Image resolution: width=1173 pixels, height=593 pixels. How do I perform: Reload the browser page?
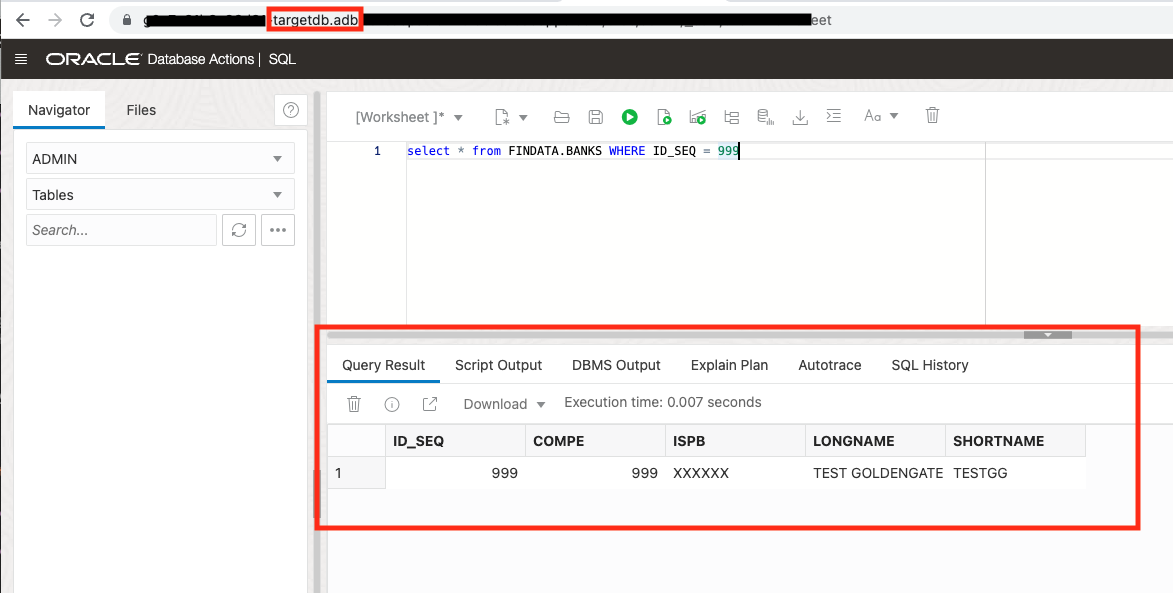(x=87, y=20)
